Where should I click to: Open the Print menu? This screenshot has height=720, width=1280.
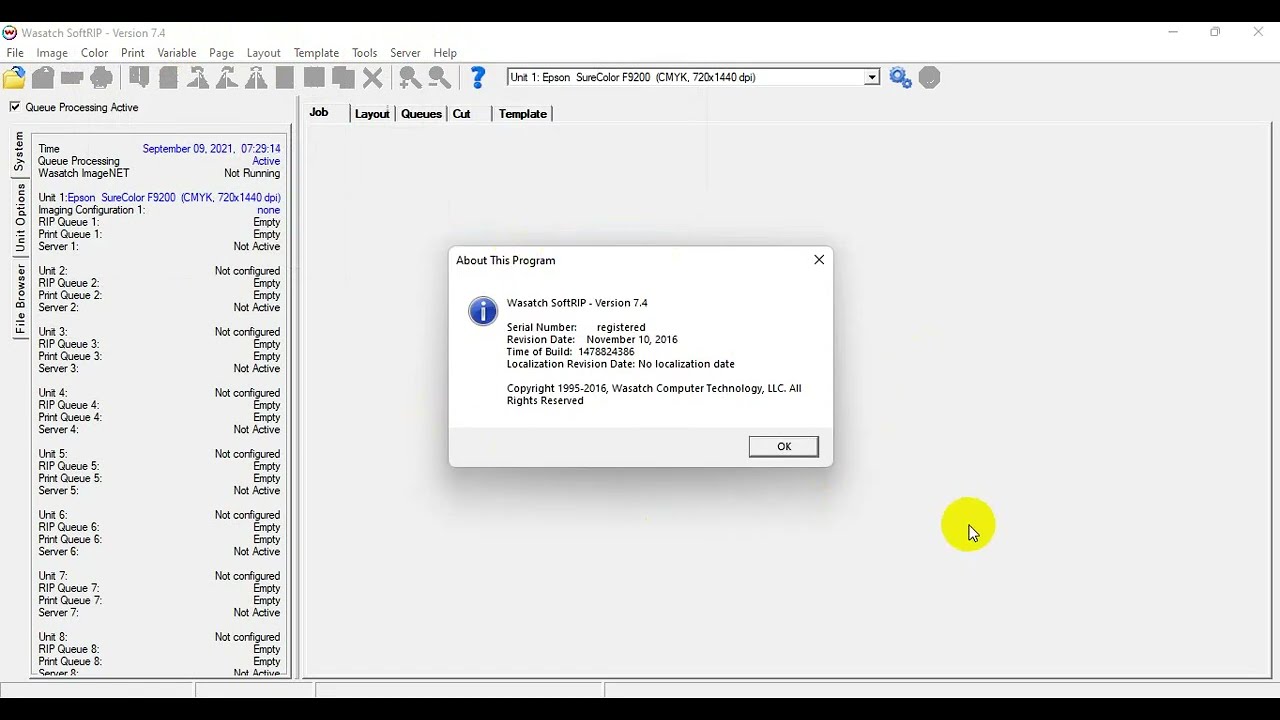[133, 53]
